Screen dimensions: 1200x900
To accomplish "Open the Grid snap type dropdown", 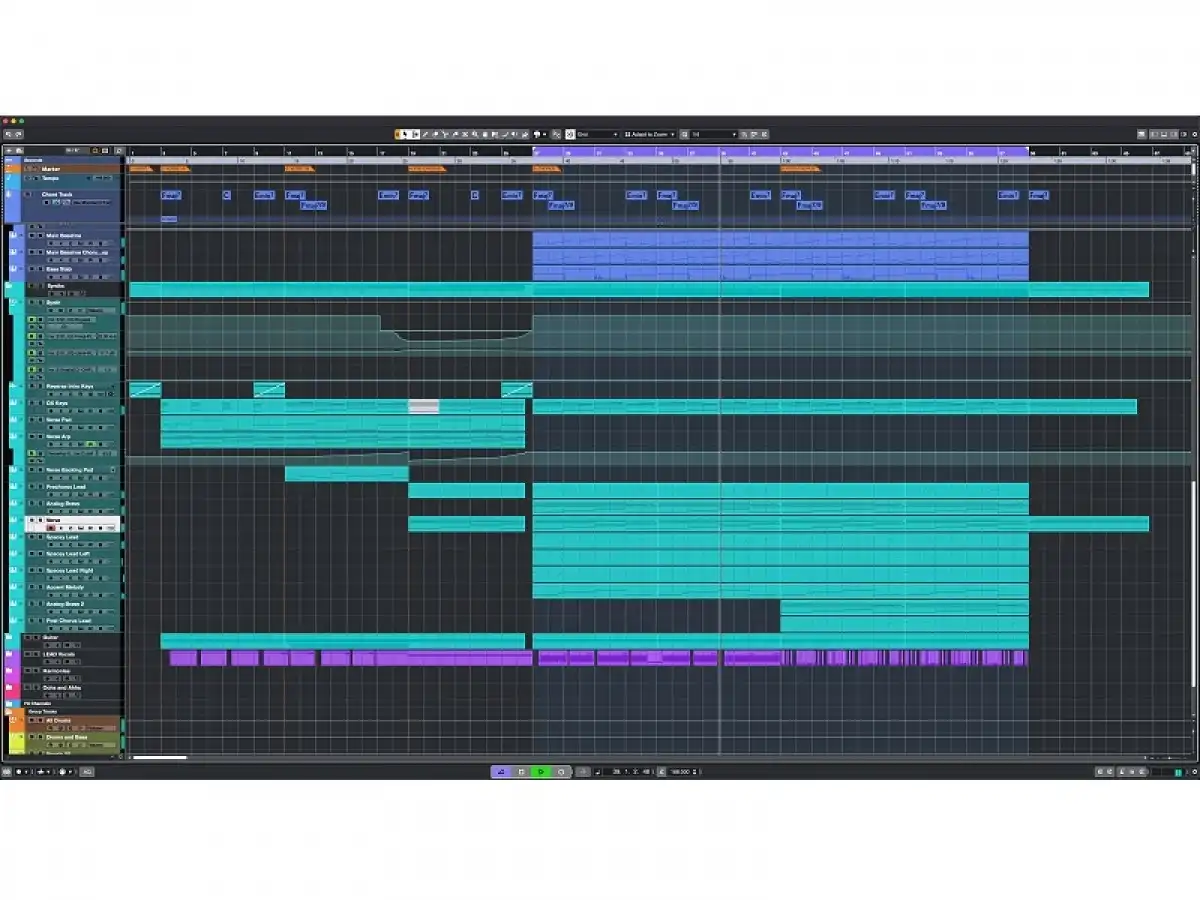I will [597, 134].
